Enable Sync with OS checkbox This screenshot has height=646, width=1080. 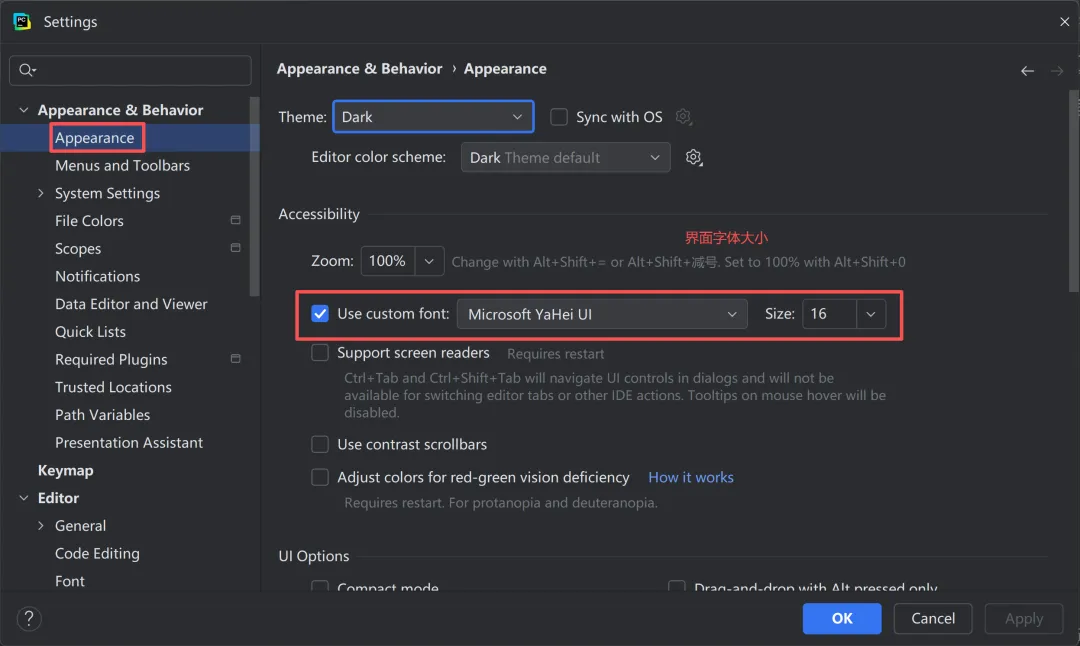(x=559, y=117)
